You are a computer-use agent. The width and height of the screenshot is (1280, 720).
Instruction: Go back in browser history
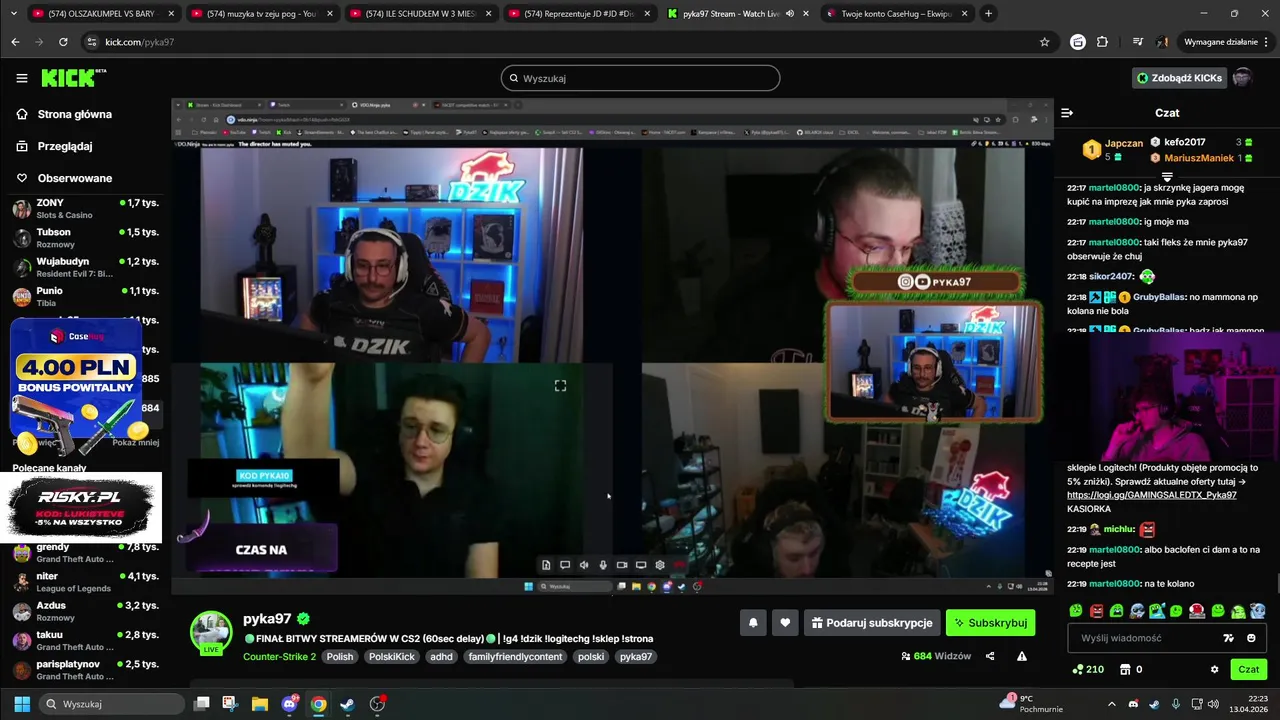click(15, 42)
